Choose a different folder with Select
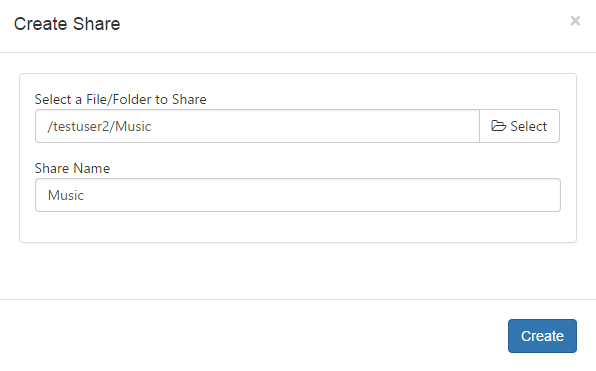This screenshot has height=371, width=596. coord(519,126)
